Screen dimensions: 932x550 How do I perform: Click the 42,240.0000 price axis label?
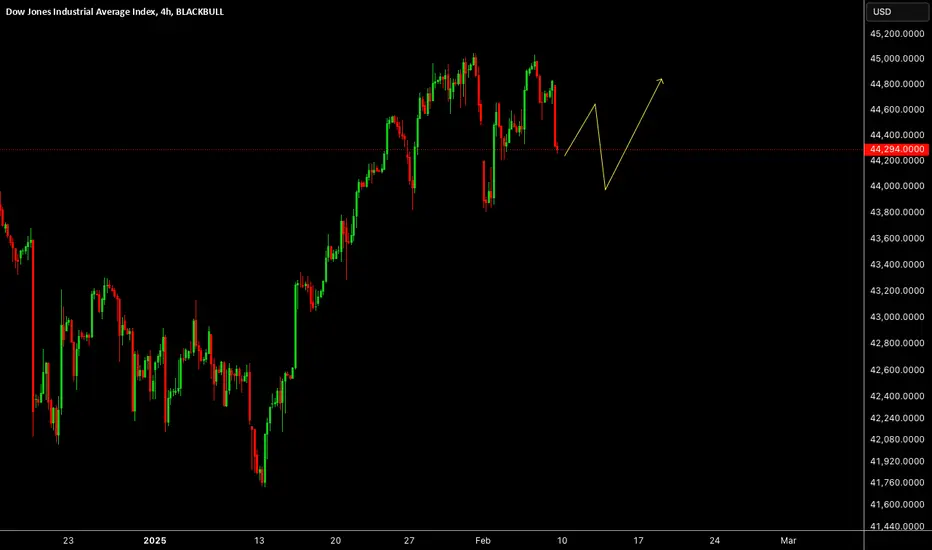(897, 418)
